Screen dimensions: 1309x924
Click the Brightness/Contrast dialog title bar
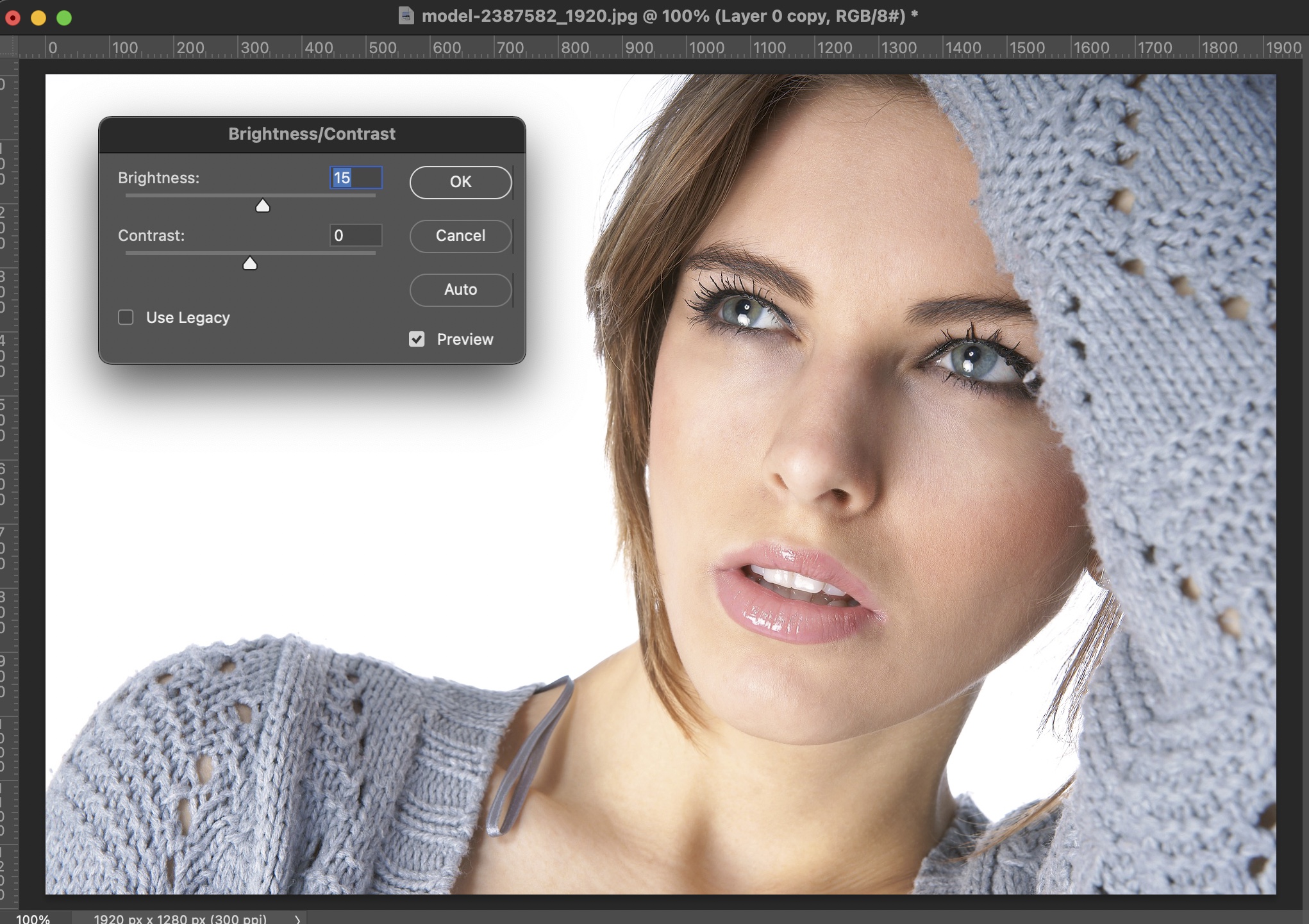click(x=312, y=134)
